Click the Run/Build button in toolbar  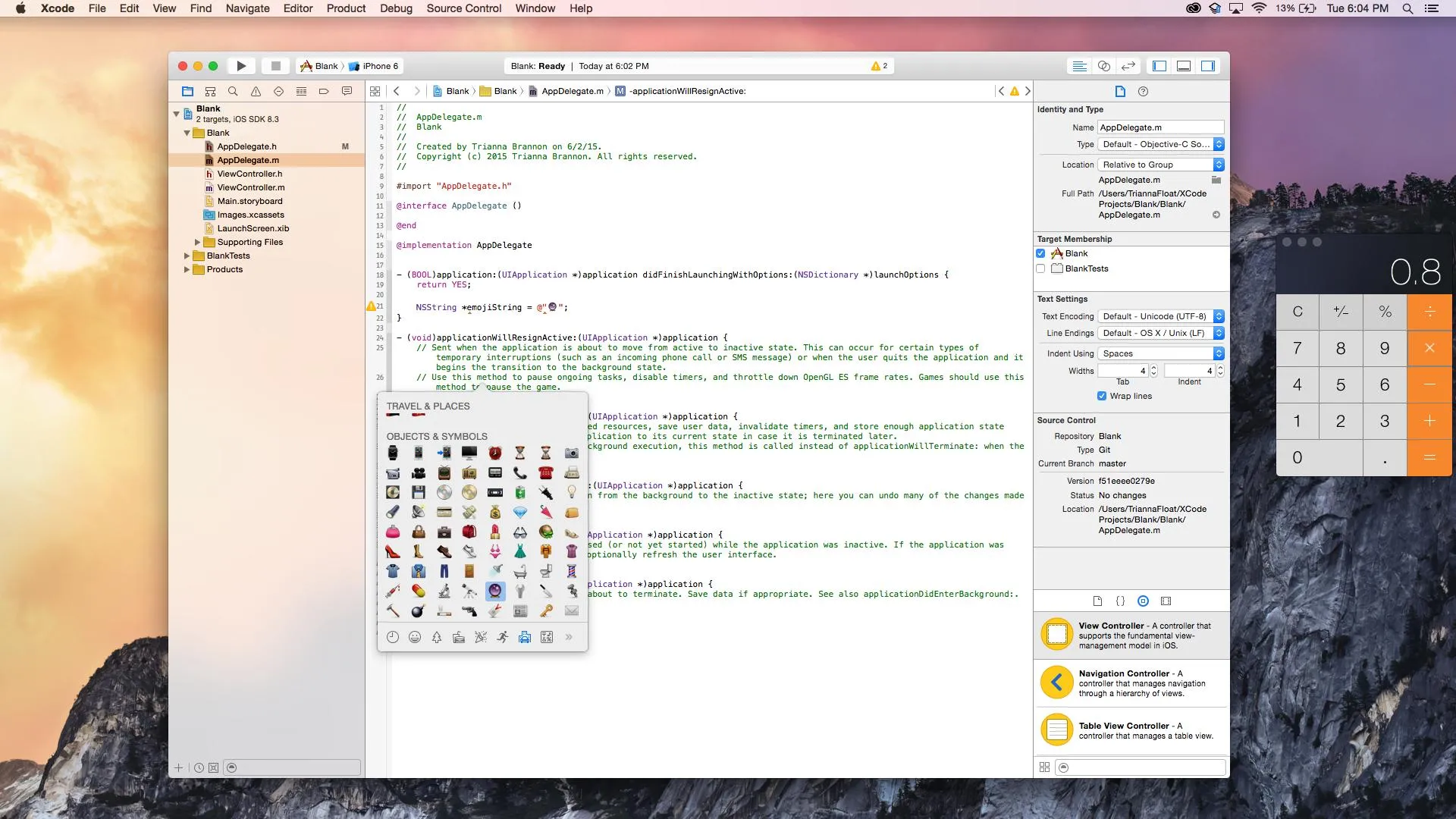pyautogui.click(x=241, y=65)
